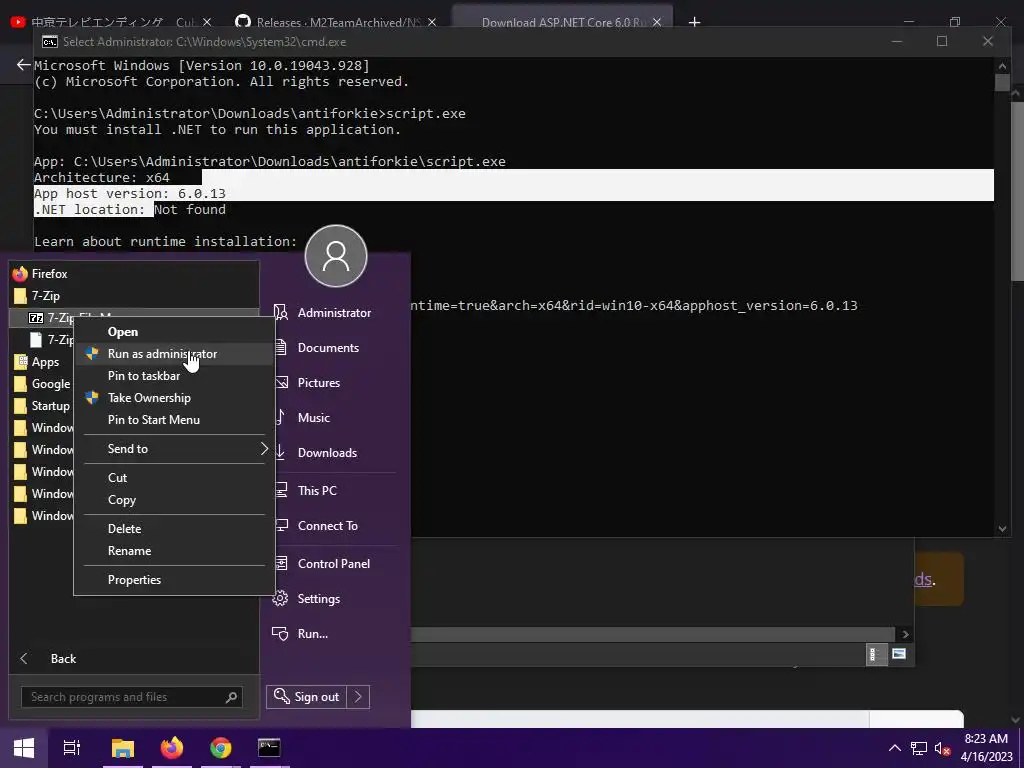The width and height of the screenshot is (1024, 768).
Task: Open a new browser tab
Action: click(694, 22)
